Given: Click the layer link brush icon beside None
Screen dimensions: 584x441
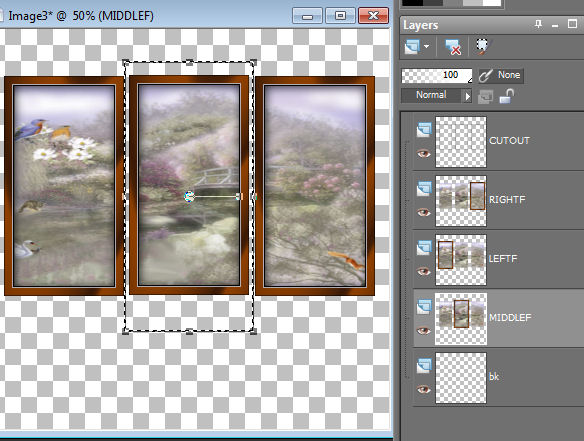Looking at the screenshot, I should (486, 76).
